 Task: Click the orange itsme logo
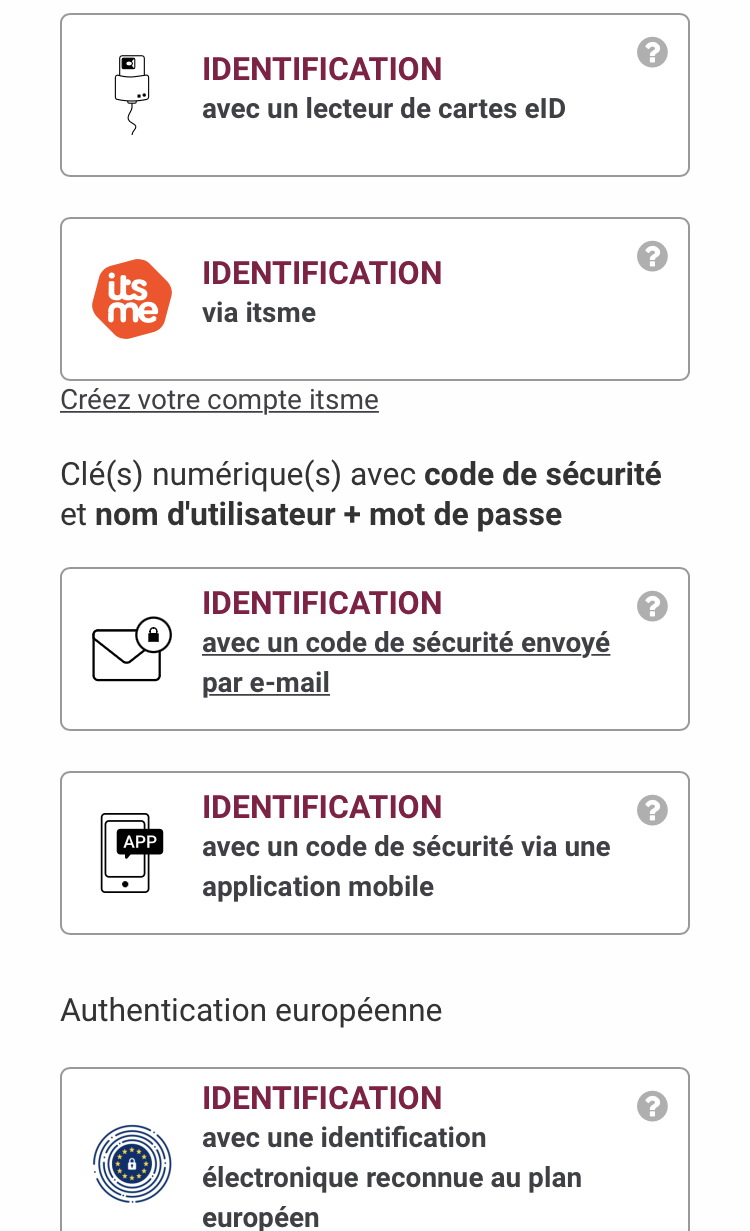coord(132,299)
